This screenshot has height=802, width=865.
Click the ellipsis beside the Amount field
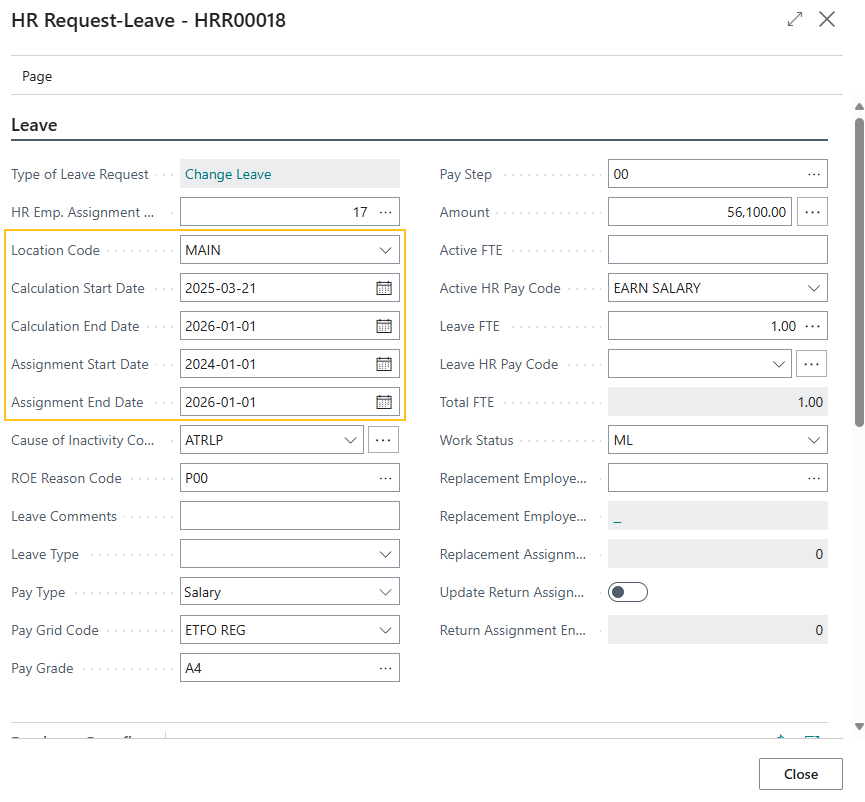point(813,211)
